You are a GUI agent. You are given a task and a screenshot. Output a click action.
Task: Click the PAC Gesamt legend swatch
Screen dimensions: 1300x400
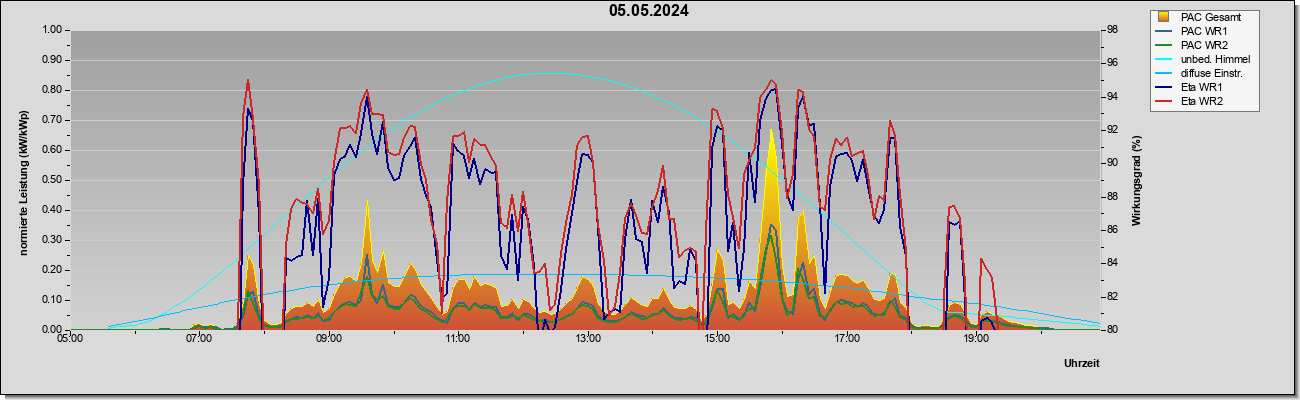point(1164,16)
